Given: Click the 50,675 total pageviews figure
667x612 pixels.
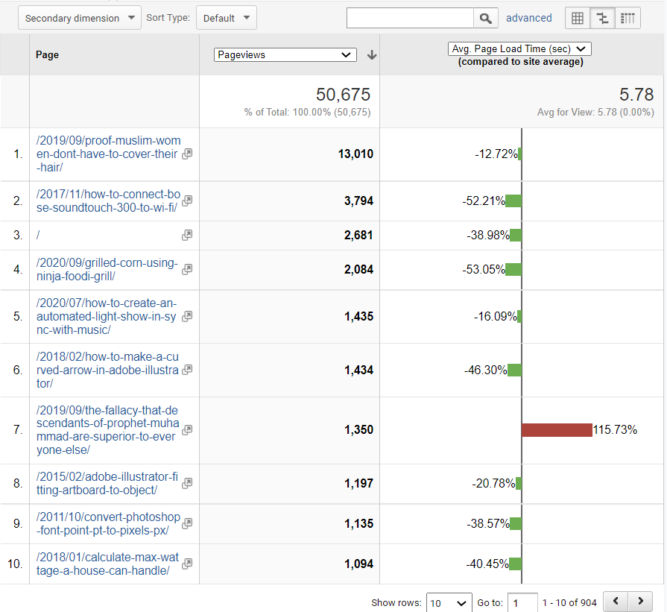Looking at the screenshot, I should 343,94.
